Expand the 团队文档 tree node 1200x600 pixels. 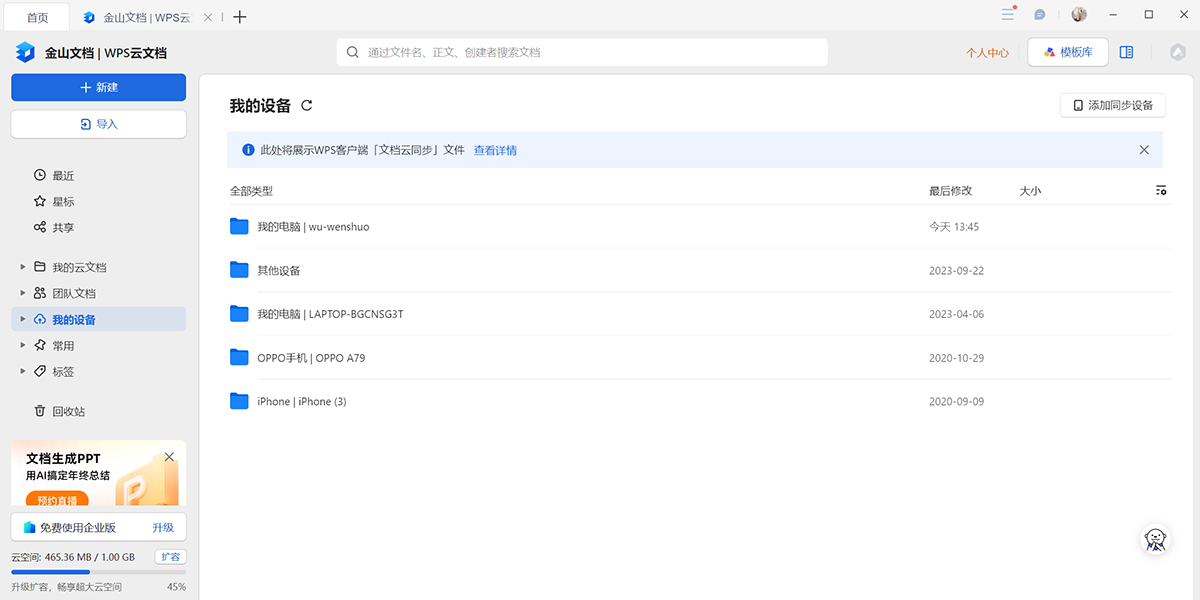pos(23,293)
